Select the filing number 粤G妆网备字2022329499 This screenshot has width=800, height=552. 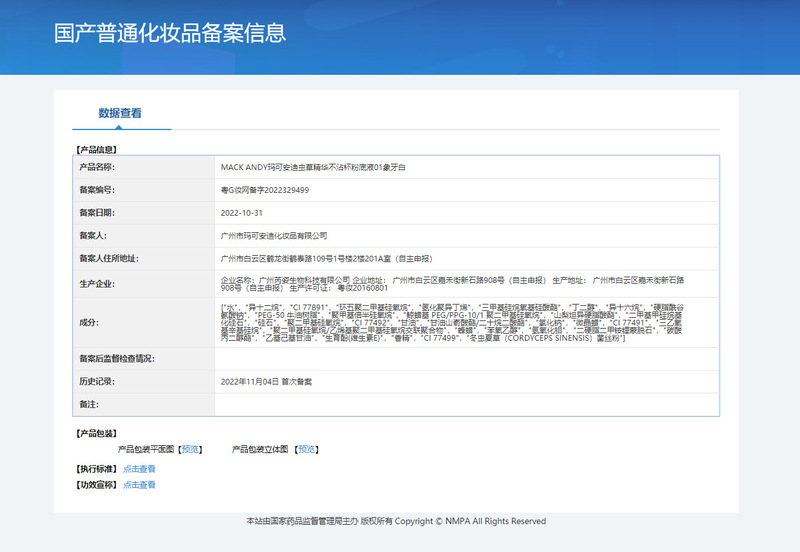coord(265,190)
